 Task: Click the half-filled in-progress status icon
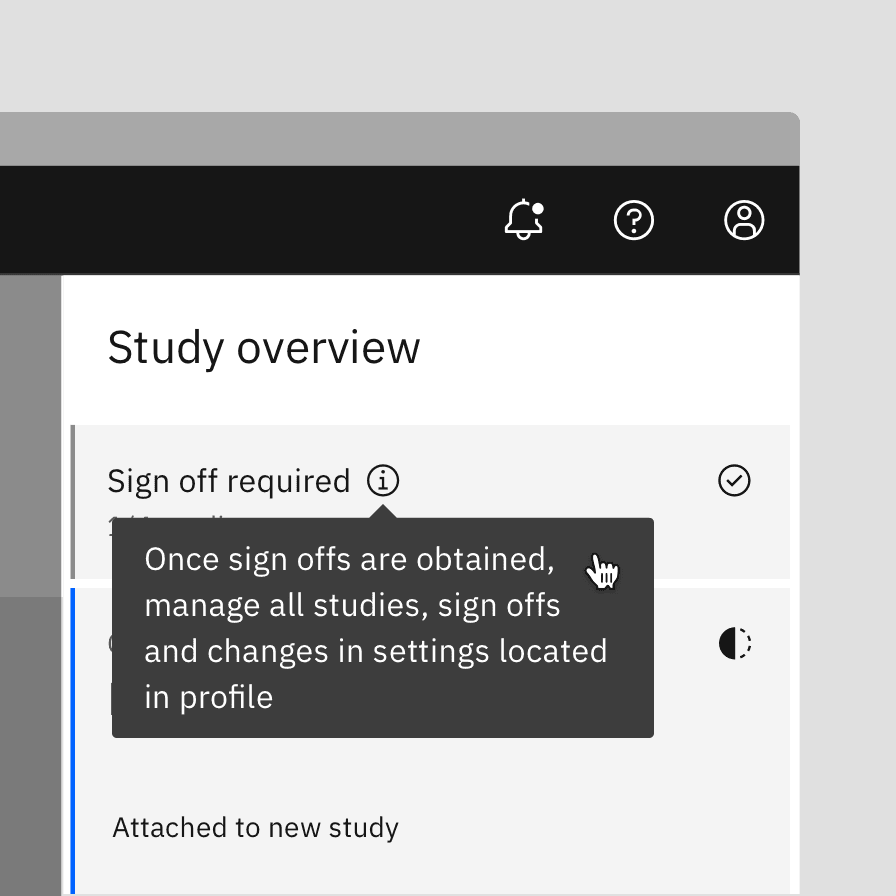(x=734, y=643)
